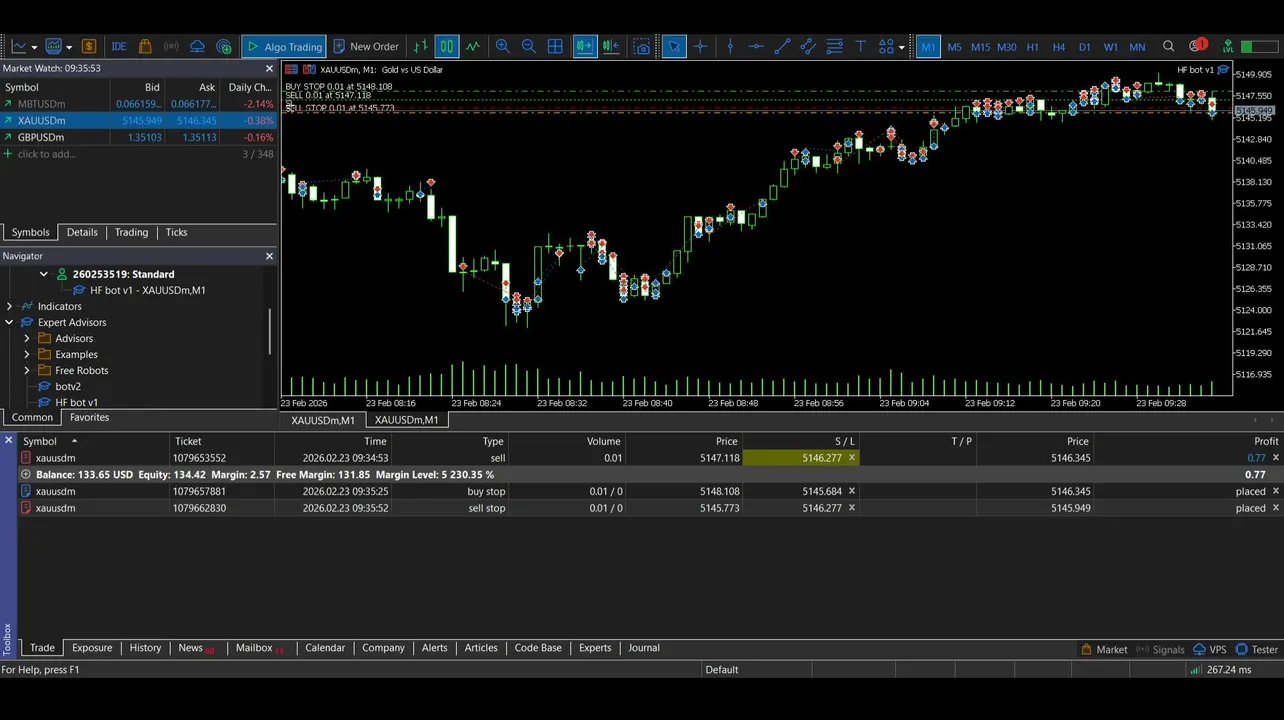Click the New Order button
Viewport: 1284px width, 720px height.
(x=365, y=46)
